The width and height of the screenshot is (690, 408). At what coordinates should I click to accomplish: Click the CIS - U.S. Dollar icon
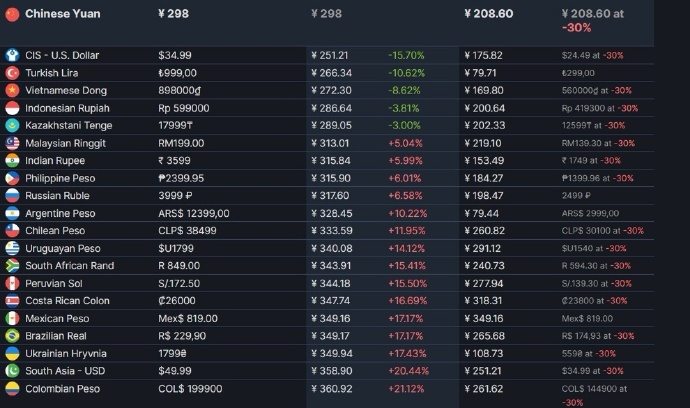(12, 55)
